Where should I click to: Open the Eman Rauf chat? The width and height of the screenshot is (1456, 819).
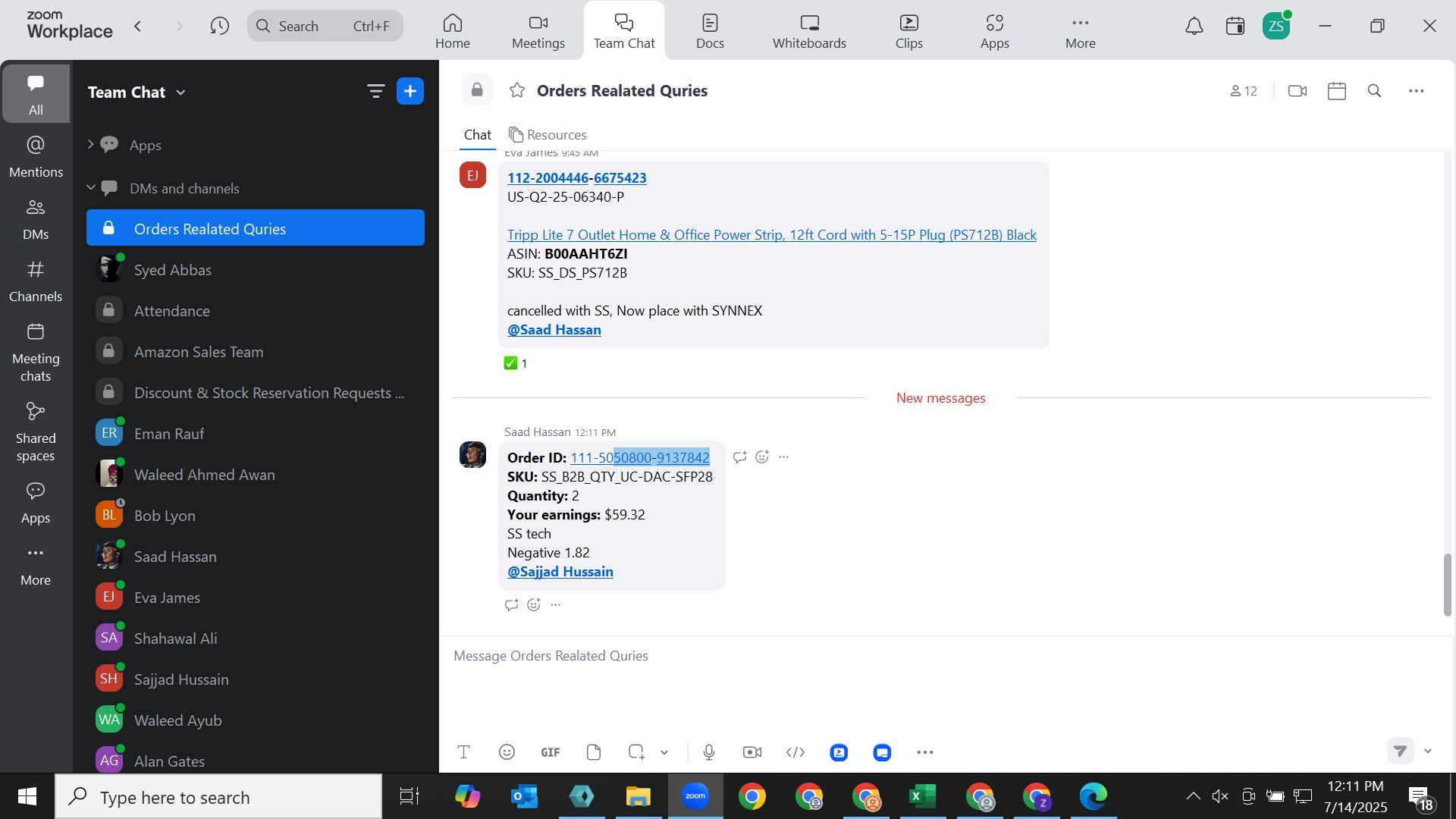pos(256,433)
